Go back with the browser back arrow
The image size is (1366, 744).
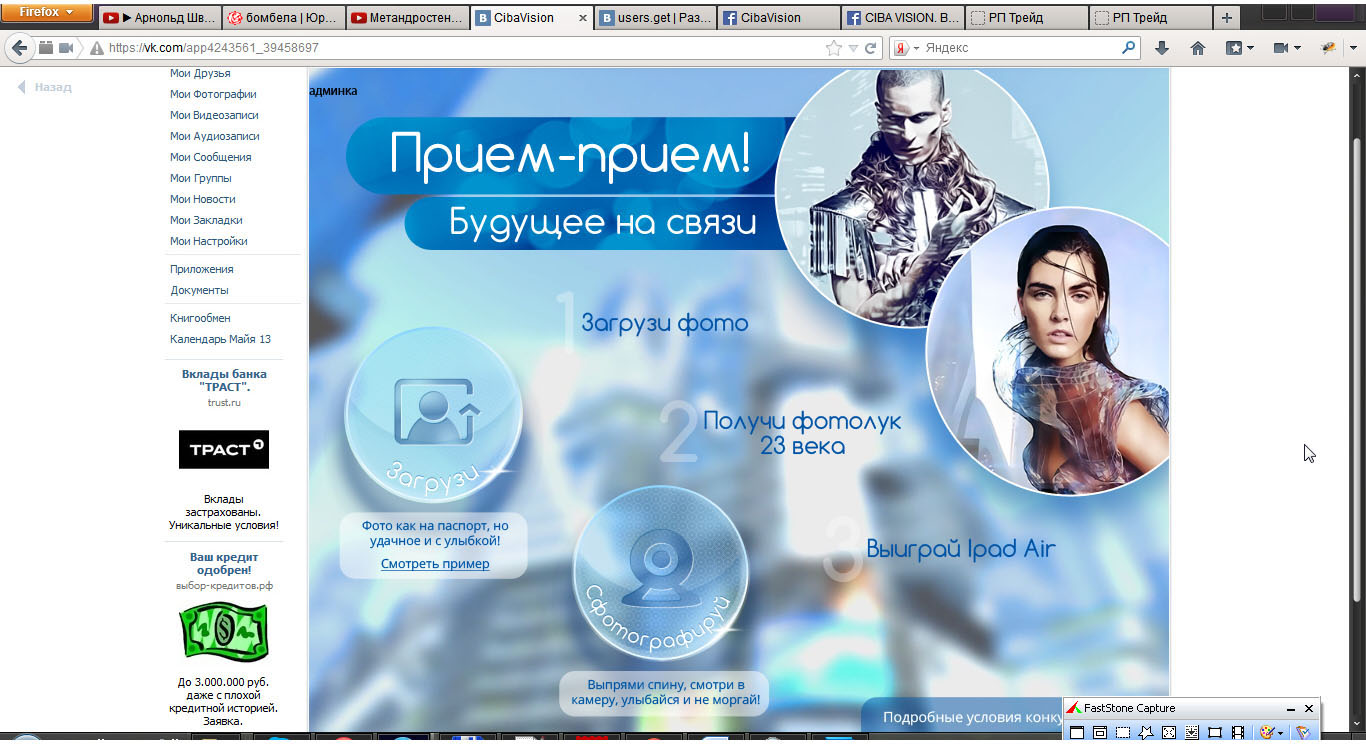coord(19,48)
